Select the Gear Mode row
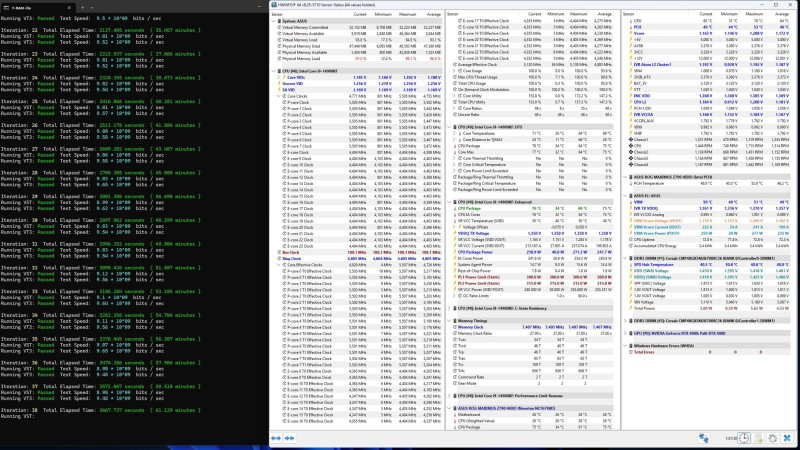Screen dimensions: 800x450 (x=533, y=383)
